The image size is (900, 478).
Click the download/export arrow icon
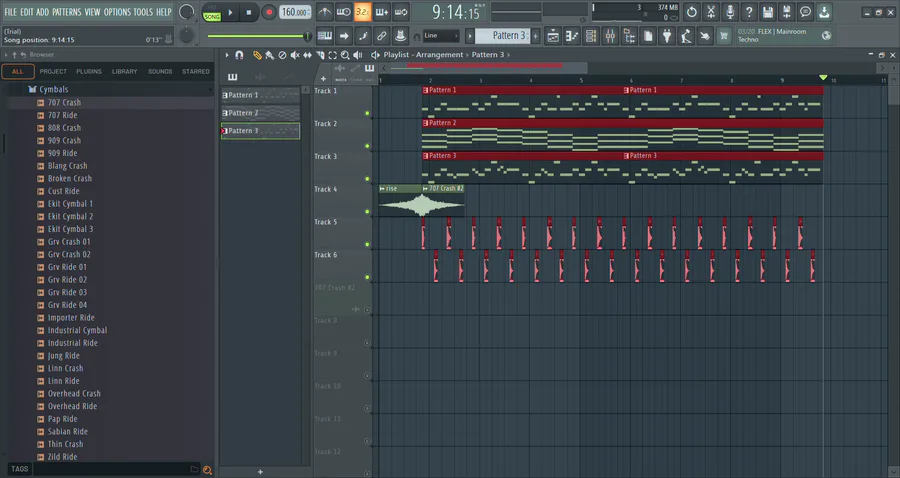tap(824, 11)
